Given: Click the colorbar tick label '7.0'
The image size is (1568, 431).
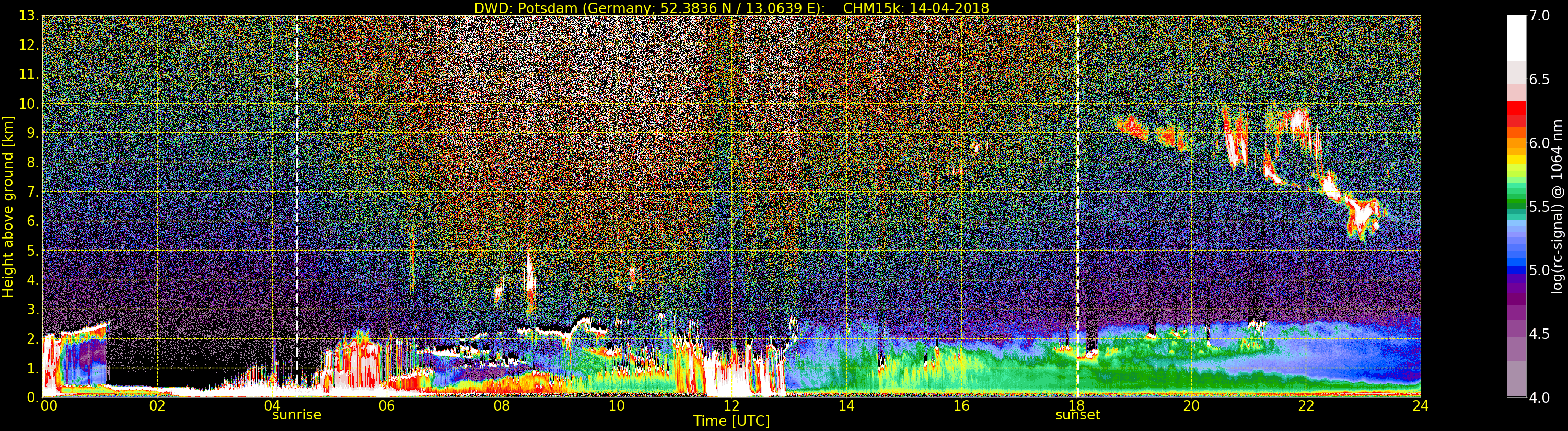Looking at the screenshot, I should tap(1539, 16).
